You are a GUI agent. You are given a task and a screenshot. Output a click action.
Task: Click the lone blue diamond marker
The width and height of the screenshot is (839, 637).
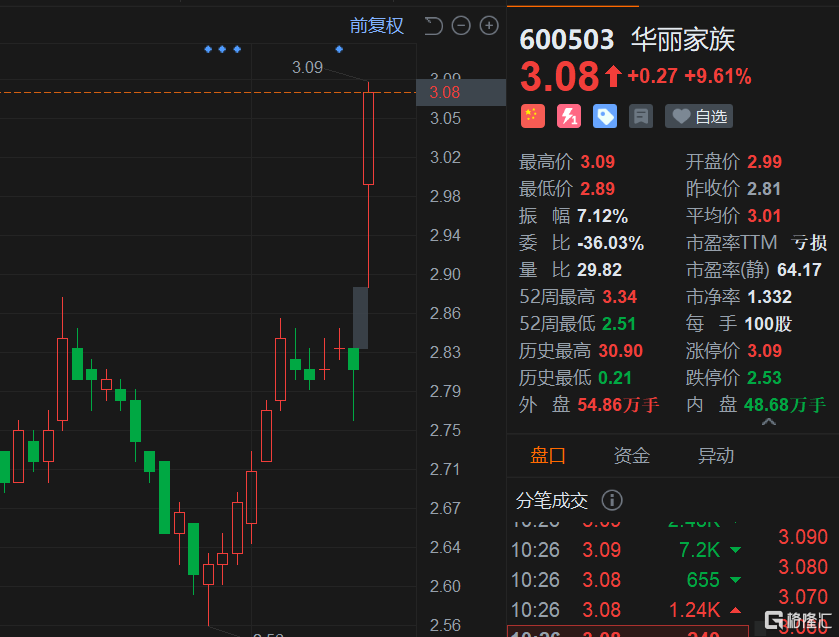click(339, 49)
